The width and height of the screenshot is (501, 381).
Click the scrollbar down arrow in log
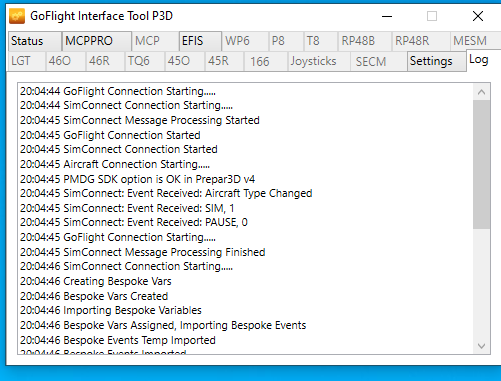481,346
